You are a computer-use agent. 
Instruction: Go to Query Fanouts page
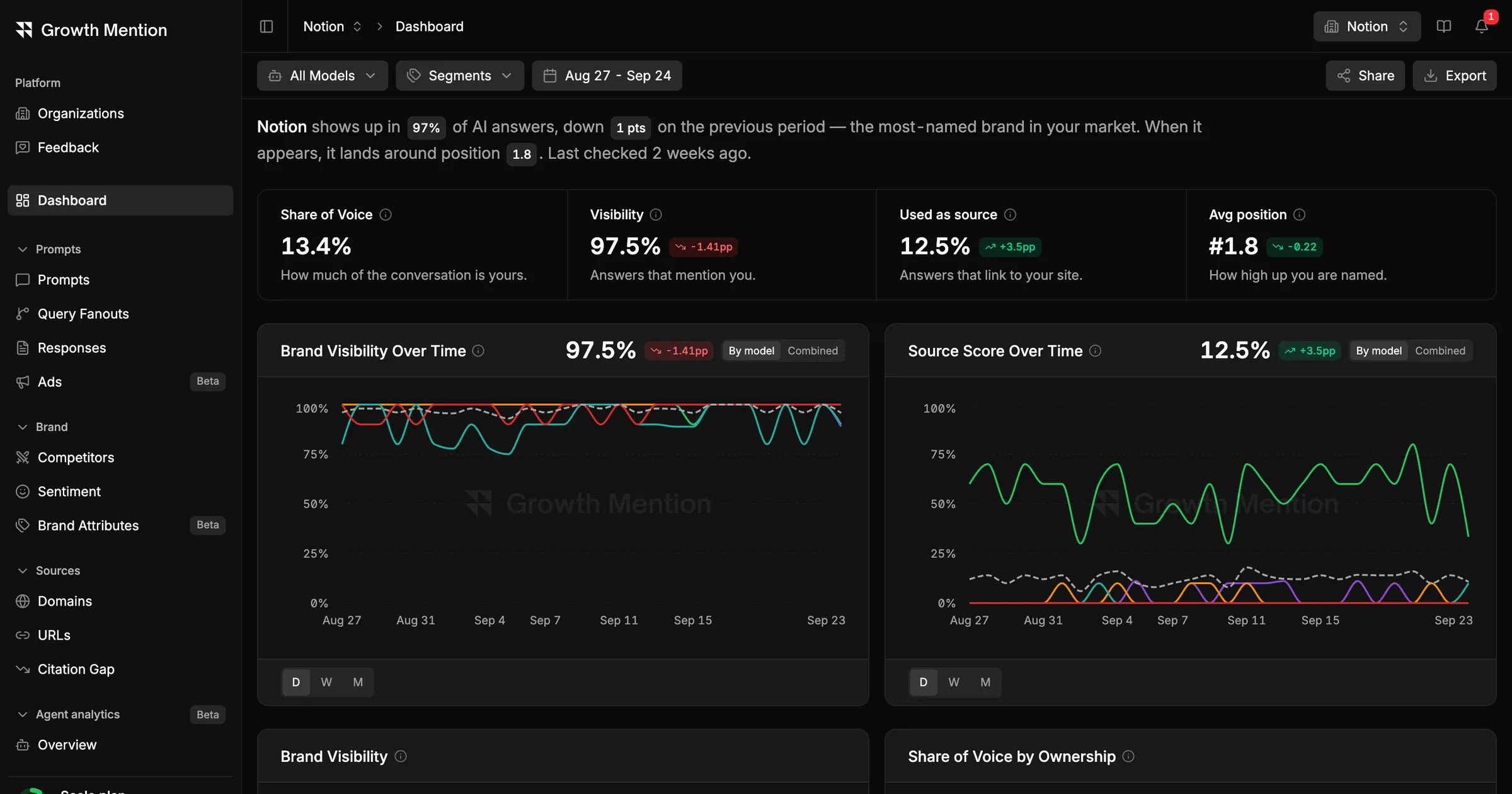point(120,314)
